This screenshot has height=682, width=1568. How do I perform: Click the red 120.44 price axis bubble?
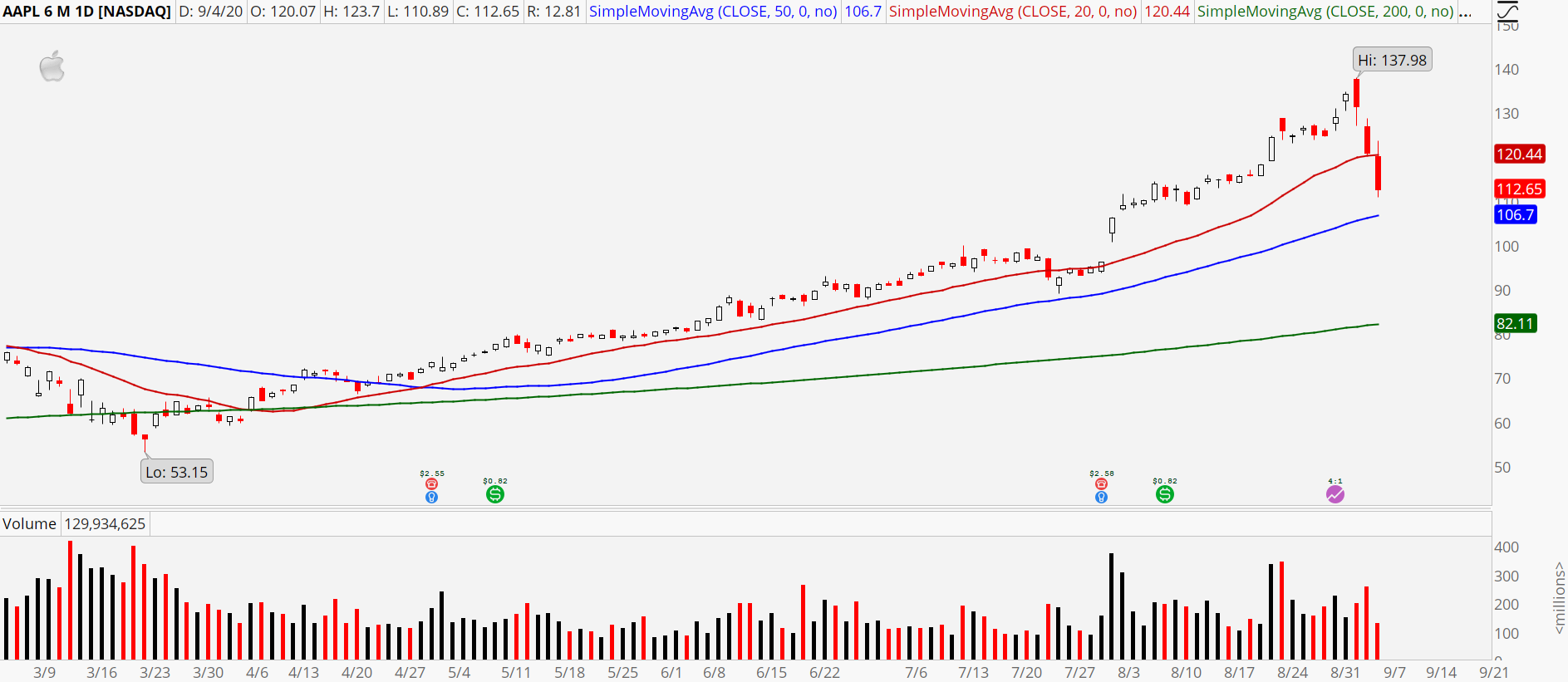coord(1519,154)
